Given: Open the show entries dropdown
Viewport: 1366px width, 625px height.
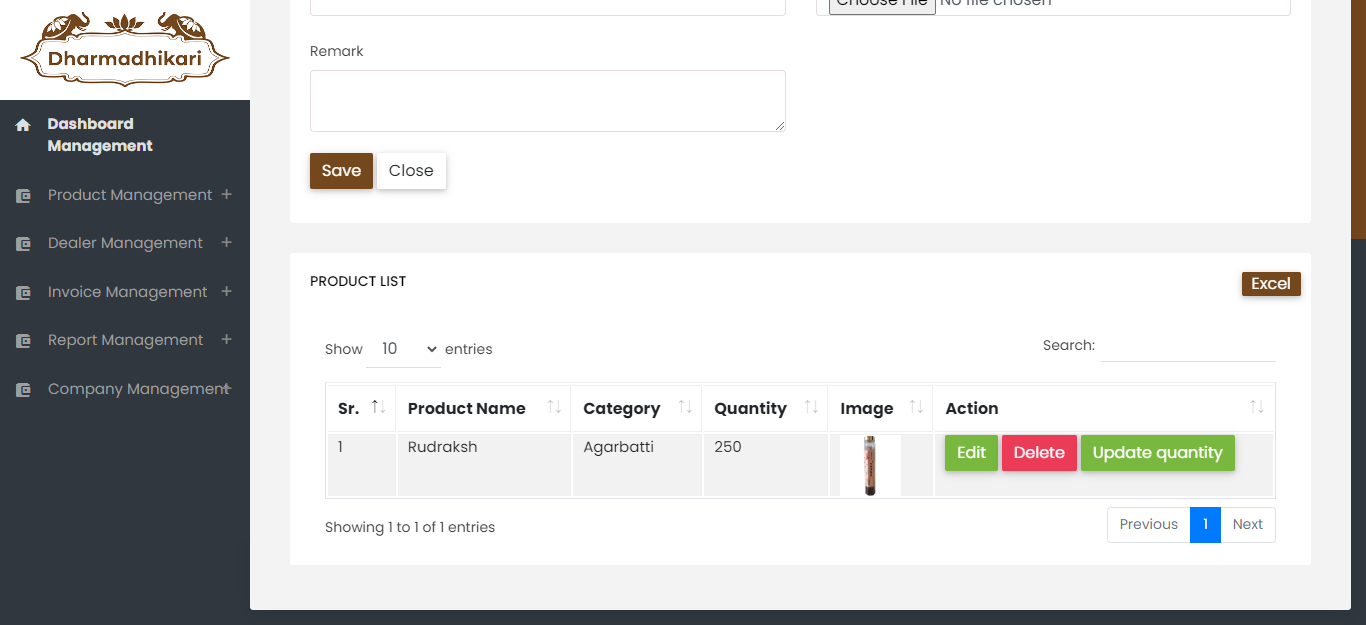Looking at the screenshot, I should 404,349.
